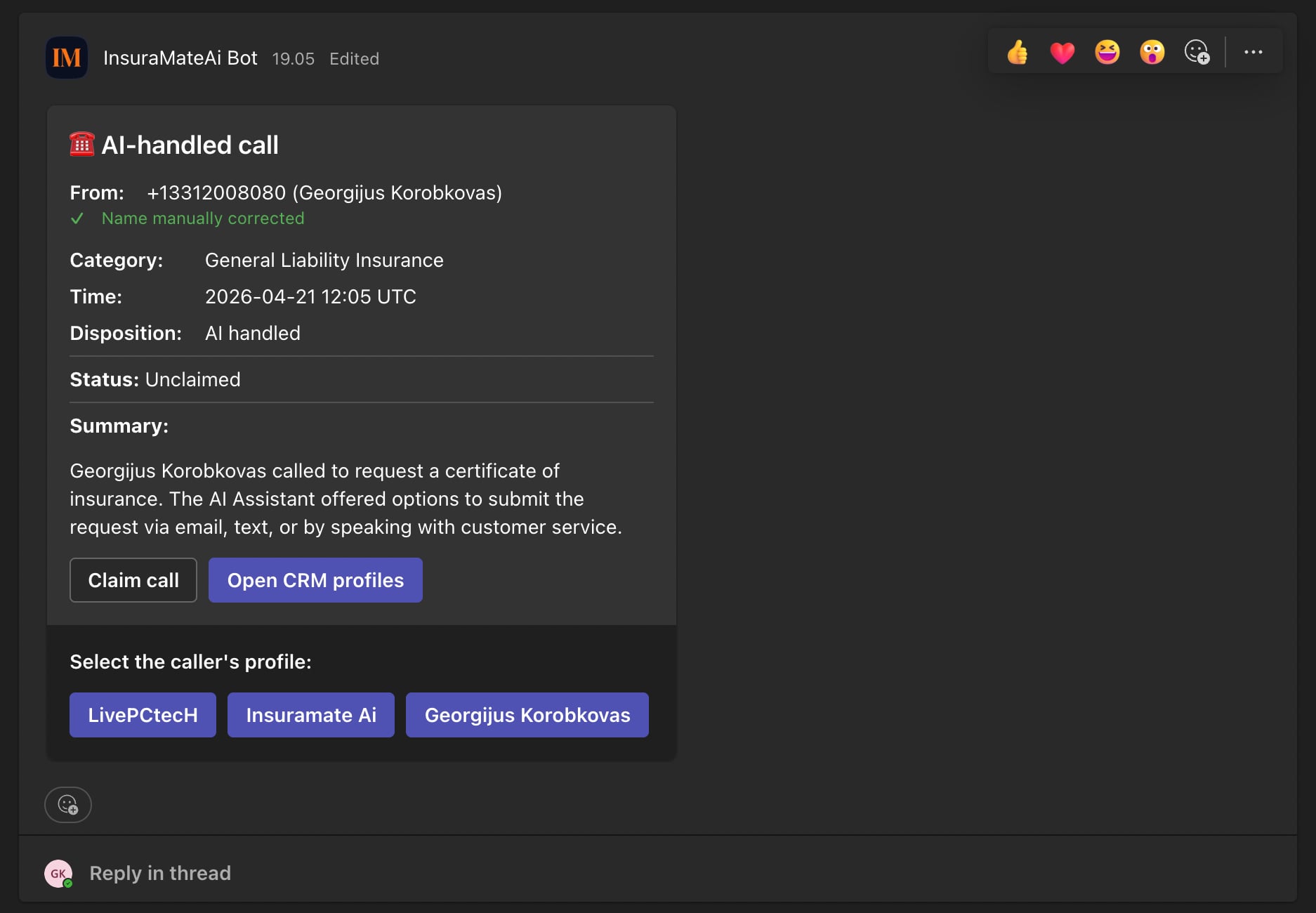The height and width of the screenshot is (913, 1316).
Task: Click the GK avatar by the reply field
Action: click(57, 872)
